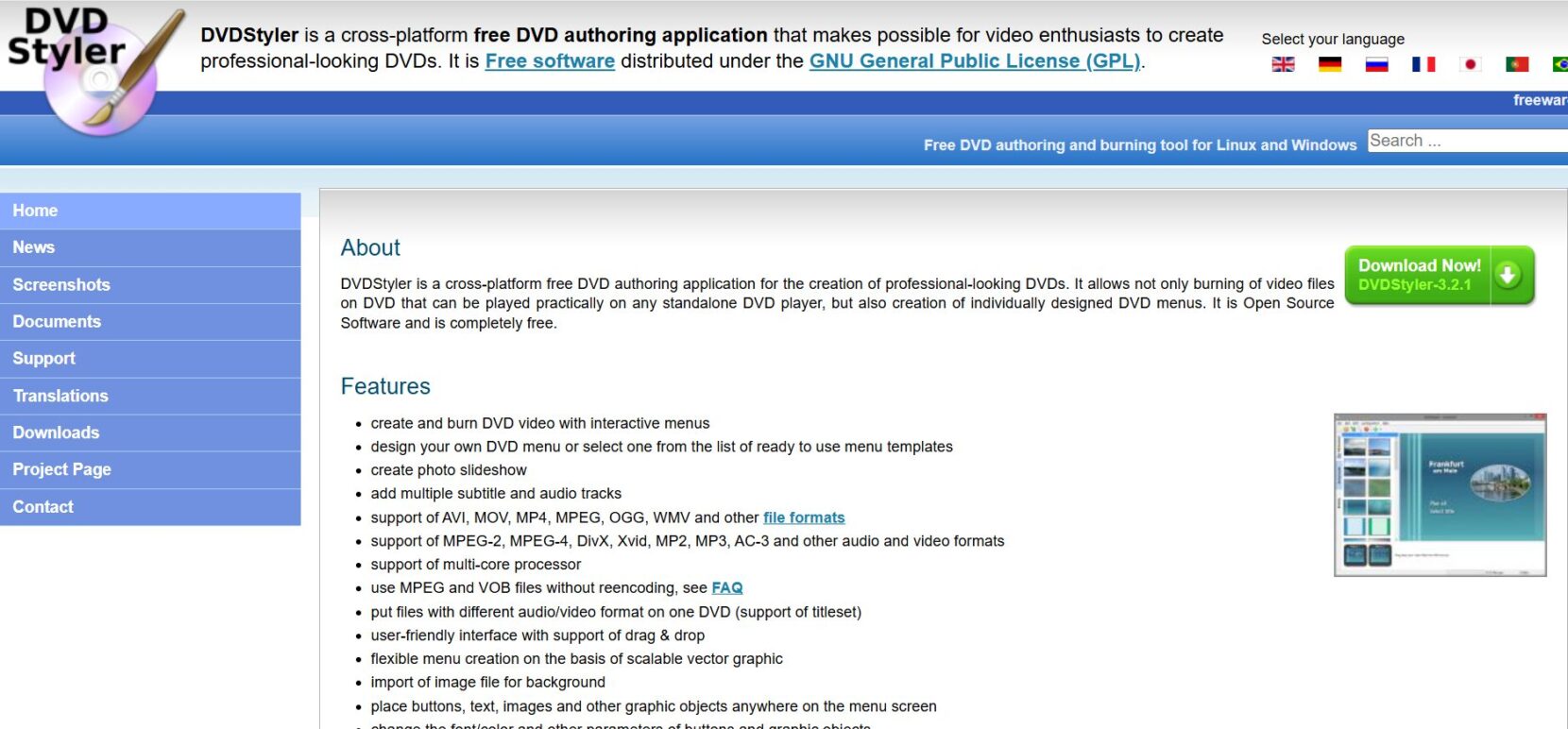Click the Download Now! DVDStyler-3.2.1 button
This screenshot has width=1568, height=729.
point(1440,275)
